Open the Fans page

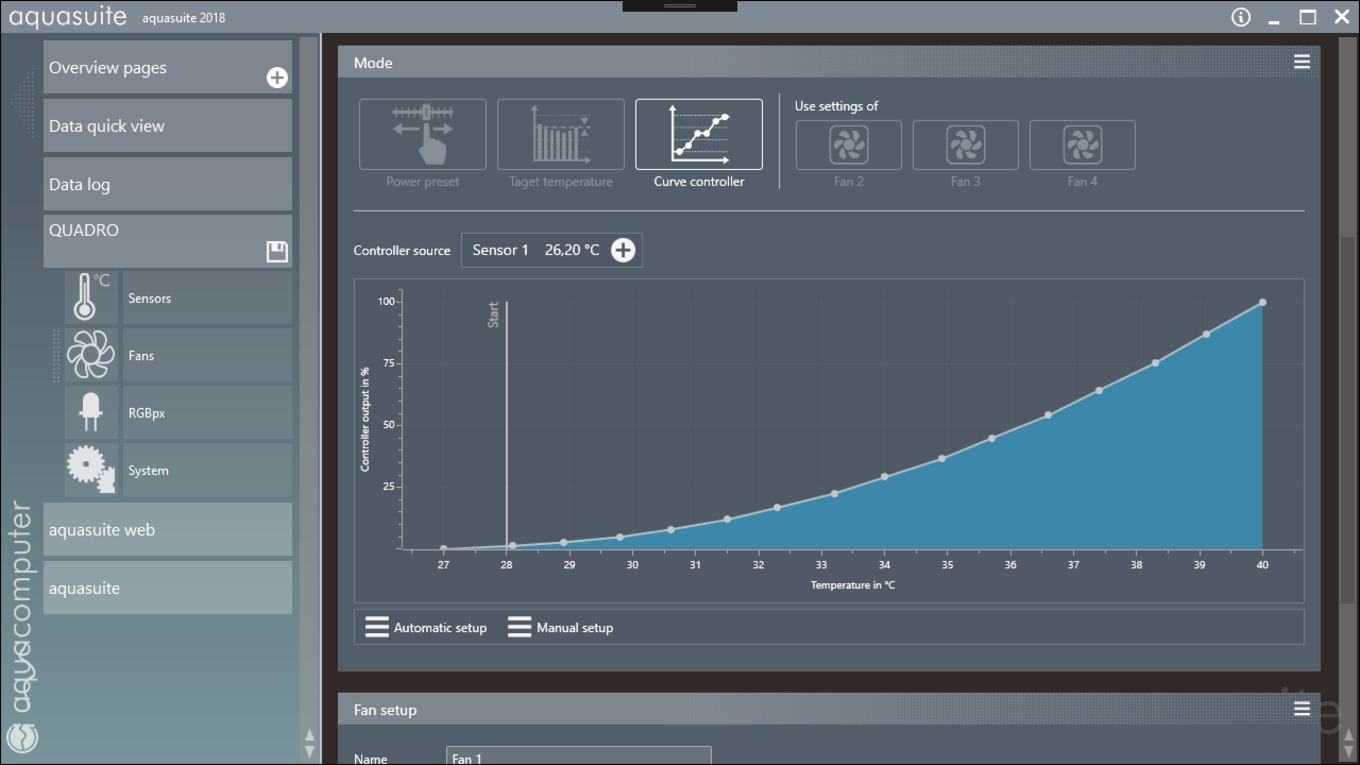(x=207, y=355)
